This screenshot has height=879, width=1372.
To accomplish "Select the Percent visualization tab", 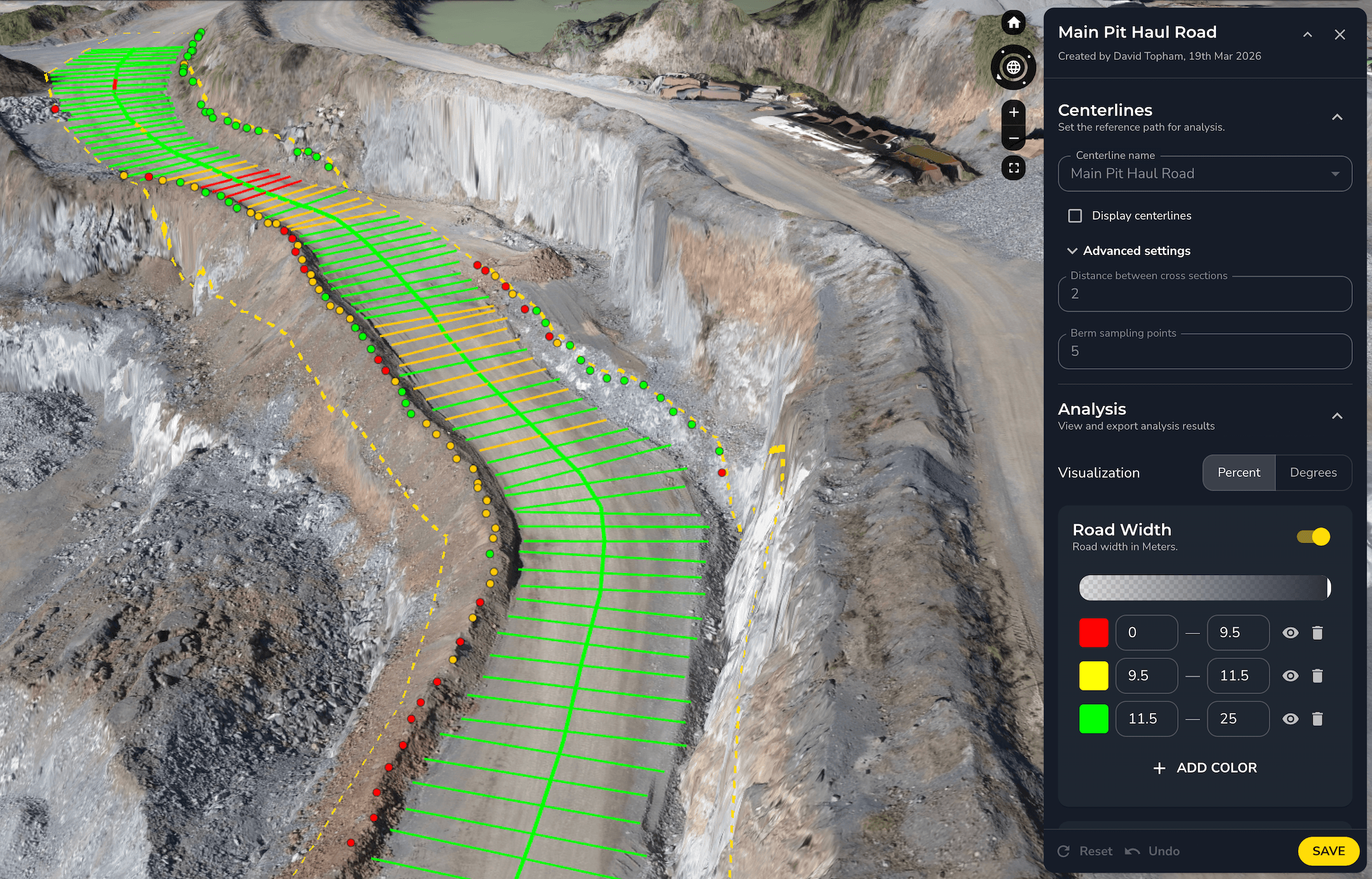I will pos(1238,473).
